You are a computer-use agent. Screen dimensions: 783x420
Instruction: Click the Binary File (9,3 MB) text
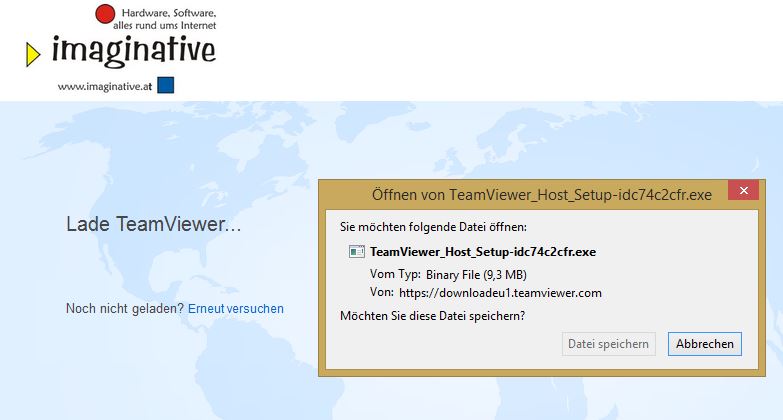point(476,275)
